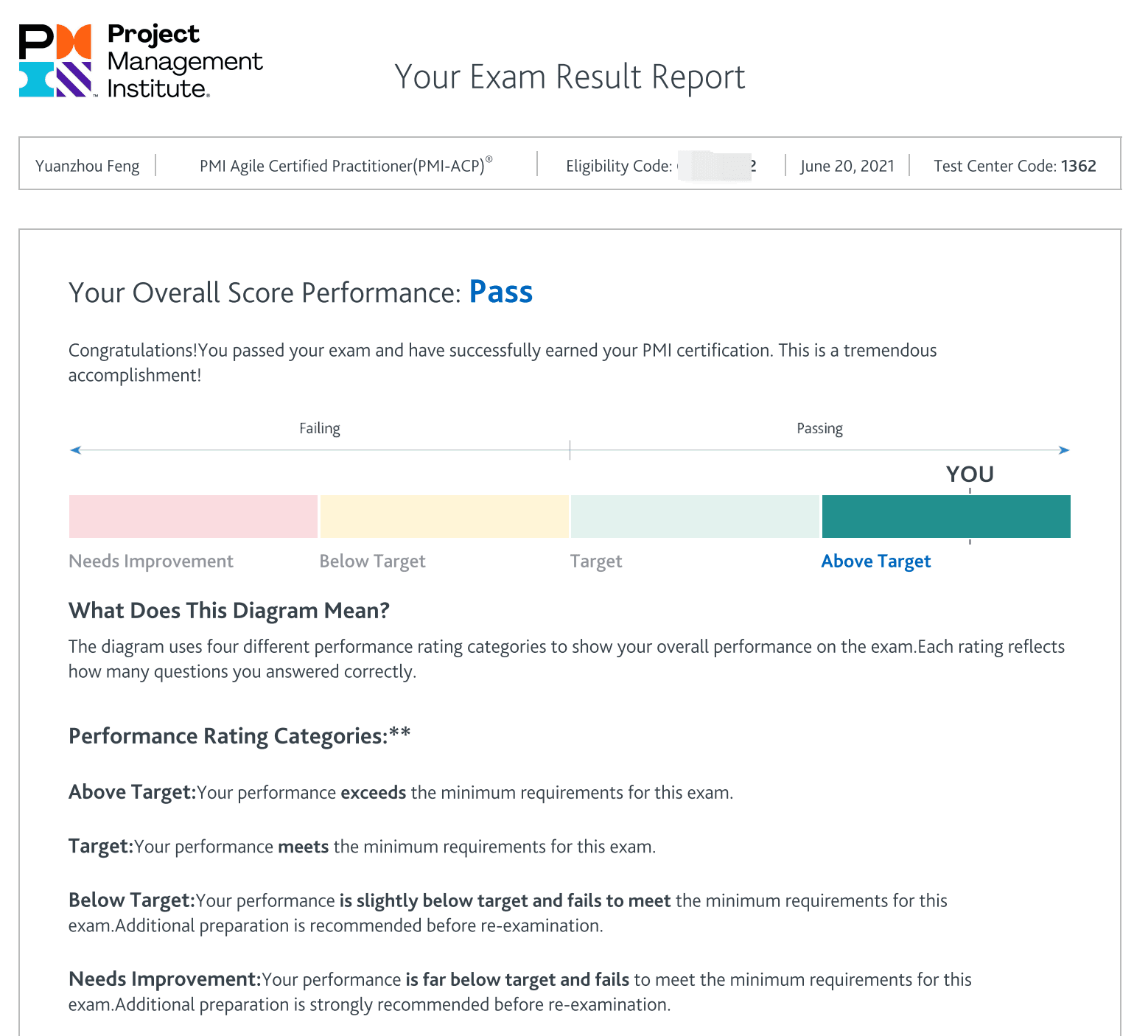Click the dark teal Above Target bar segment

pyautogui.click(x=946, y=517)
